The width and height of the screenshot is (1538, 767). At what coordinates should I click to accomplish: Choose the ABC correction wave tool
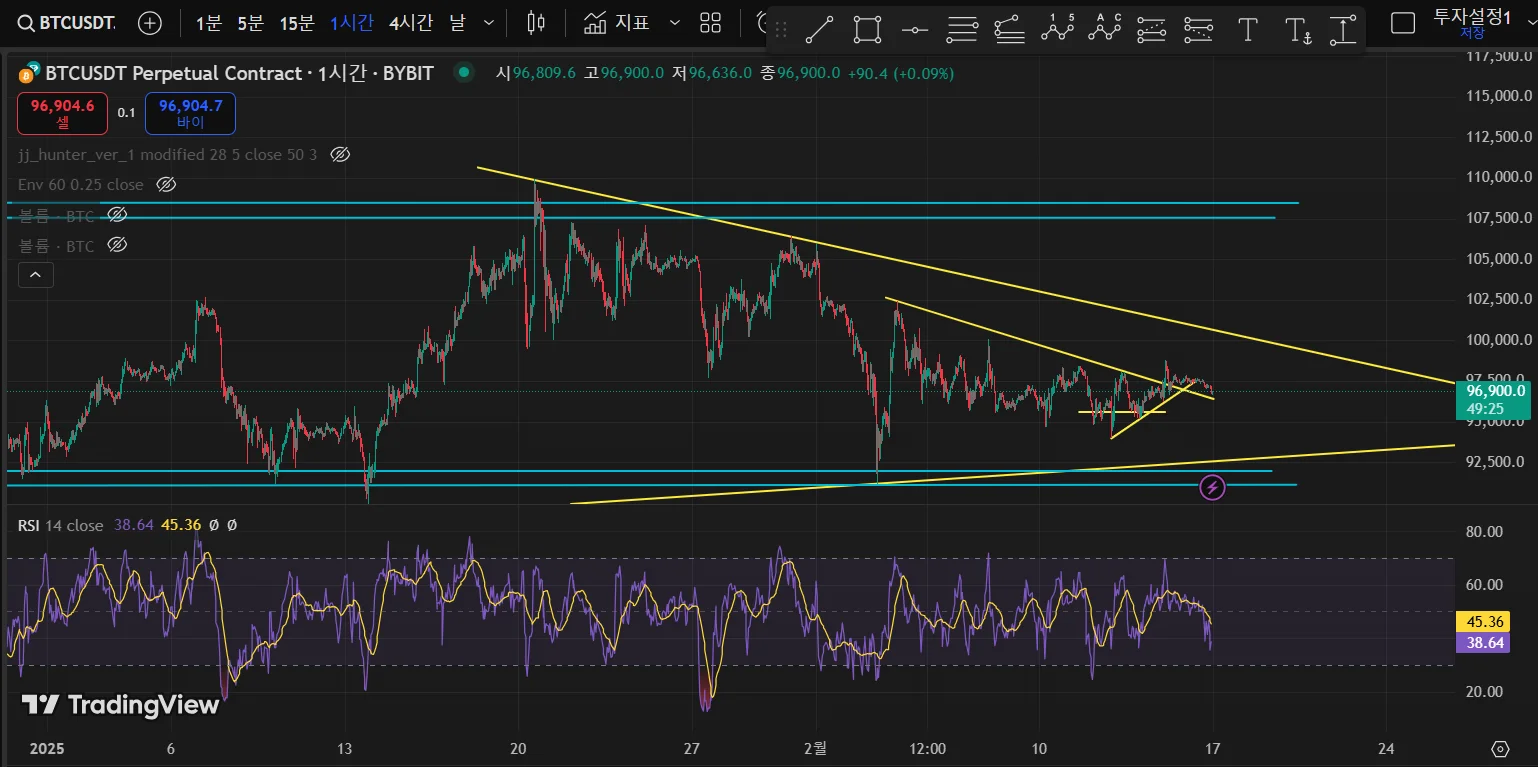[x=1105, y=29]
